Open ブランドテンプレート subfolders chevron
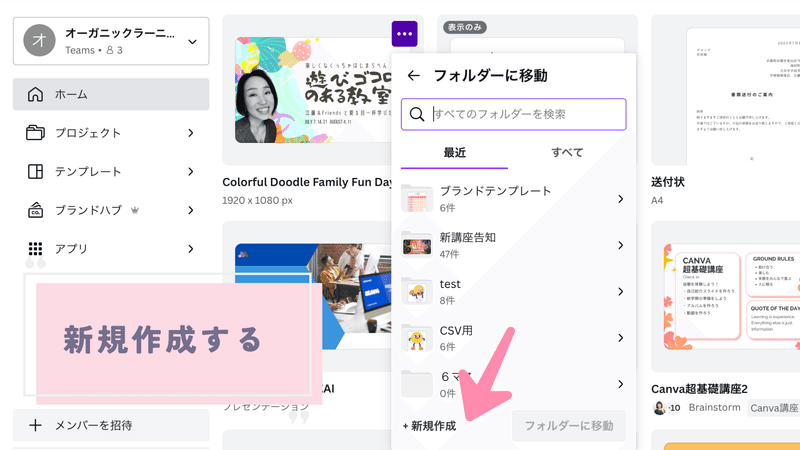 [x=620, y=199]
